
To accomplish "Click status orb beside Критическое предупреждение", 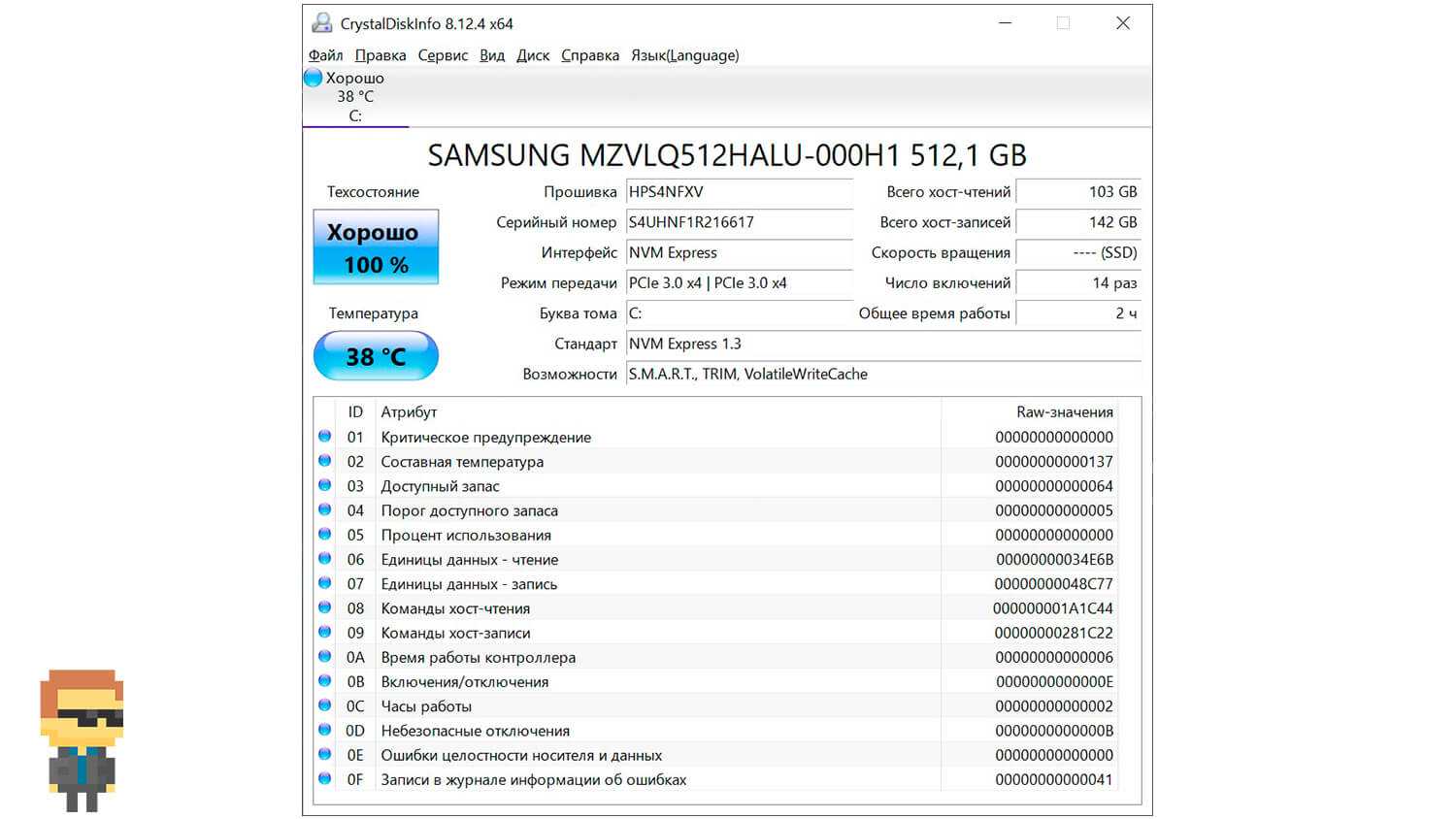I will click(x=325, y=437).
